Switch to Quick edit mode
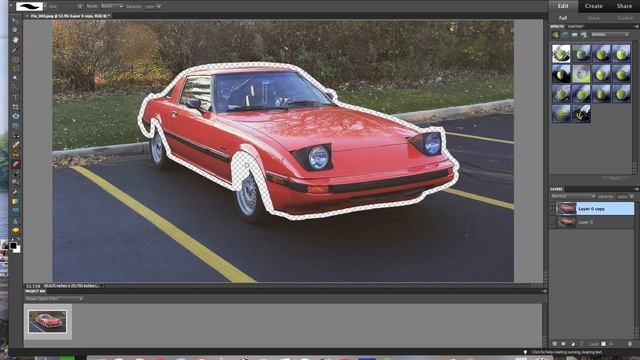This screenshot has width=640, height=360. [x=593, y=18]
